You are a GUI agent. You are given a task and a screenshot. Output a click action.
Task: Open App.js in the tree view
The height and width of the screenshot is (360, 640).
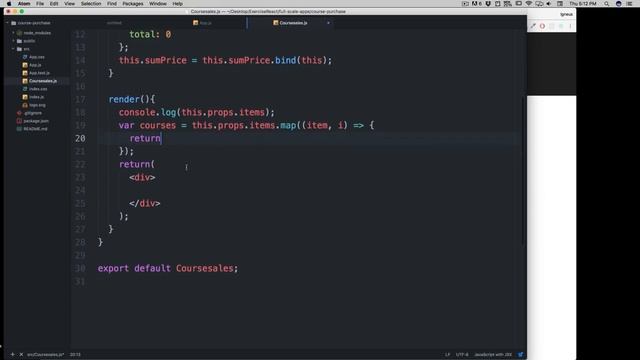pyautogui.click(x=35, y=65)
